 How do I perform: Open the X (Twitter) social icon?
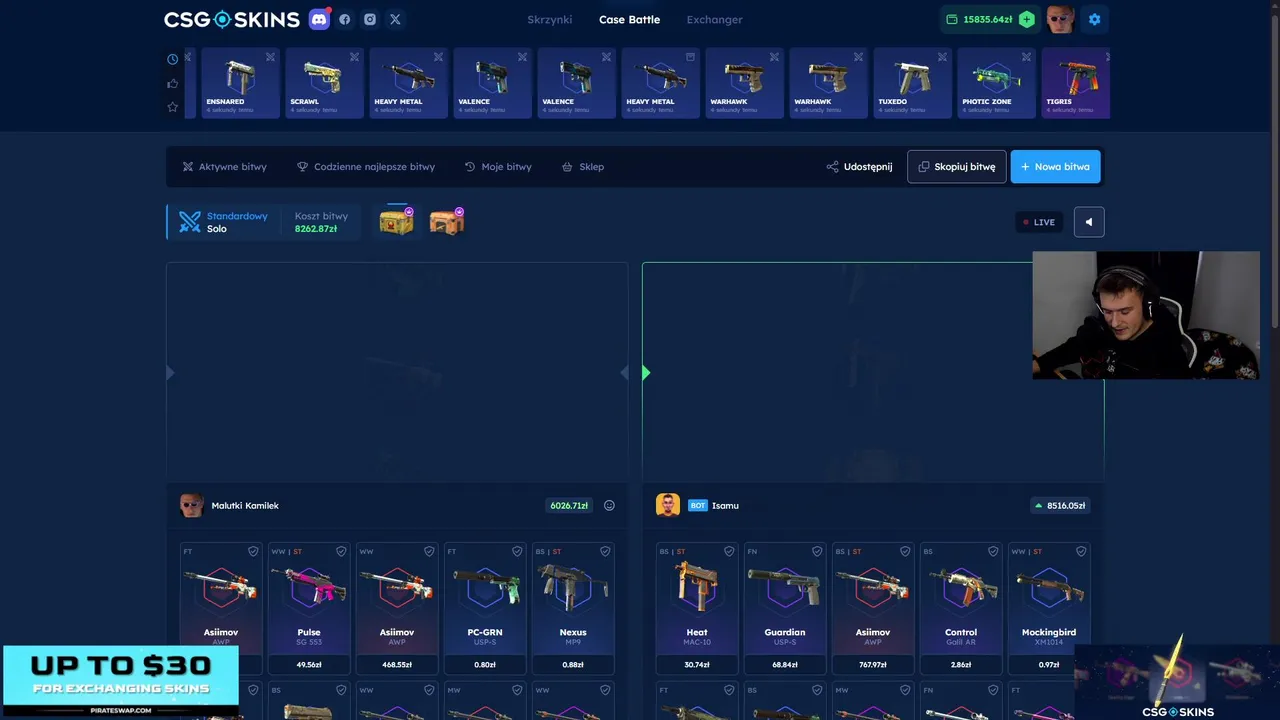pyautogui.click(x=395, y=19)
